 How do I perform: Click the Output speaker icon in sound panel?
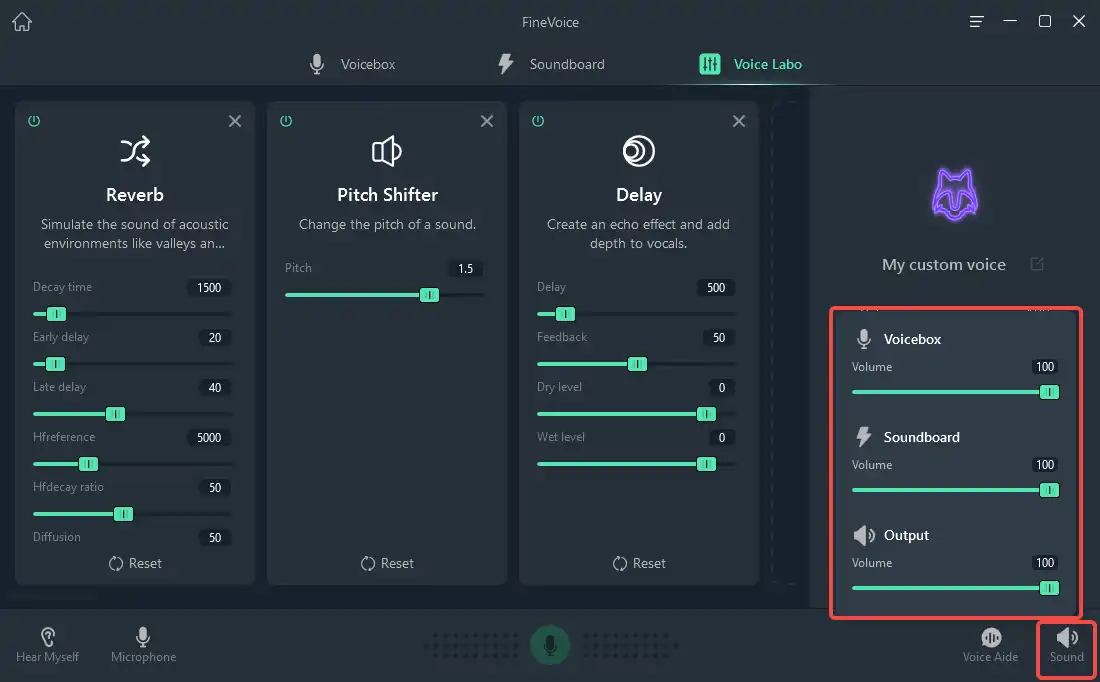pyautogui.click(x=864, y=535)
